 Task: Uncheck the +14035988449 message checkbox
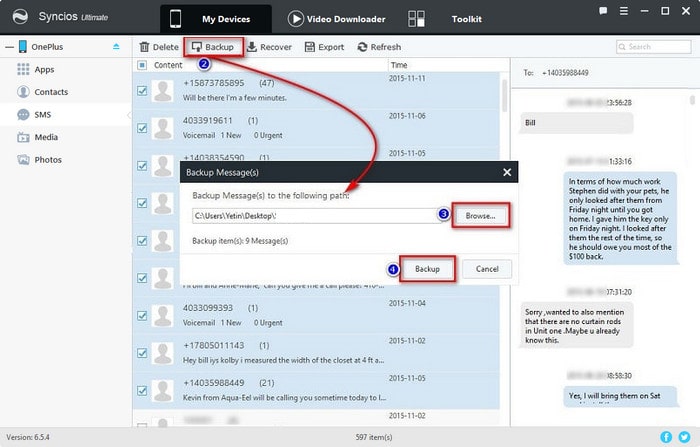[142, 391]
